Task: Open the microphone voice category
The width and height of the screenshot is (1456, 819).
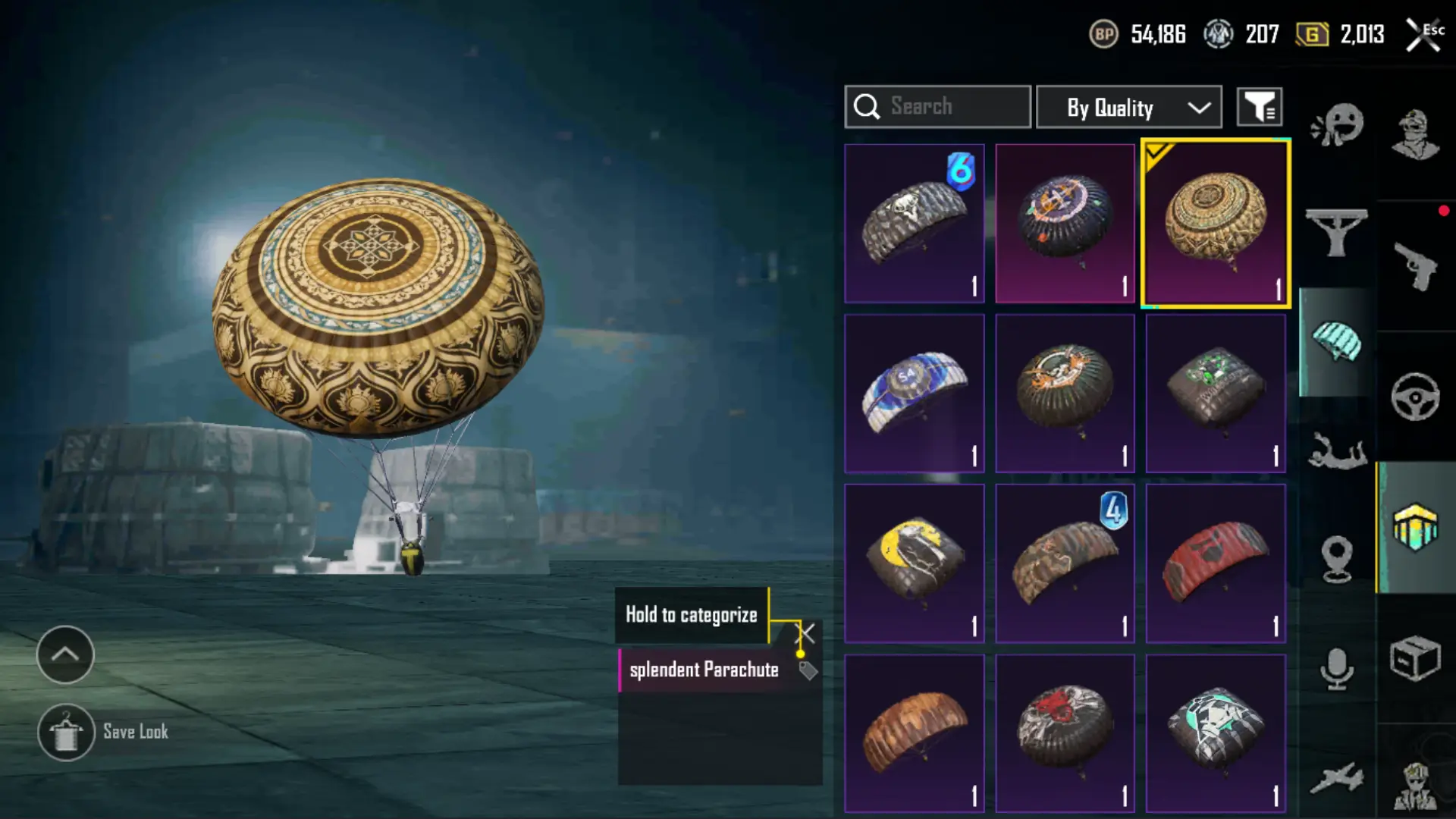Action: (x=1337, y=668)
